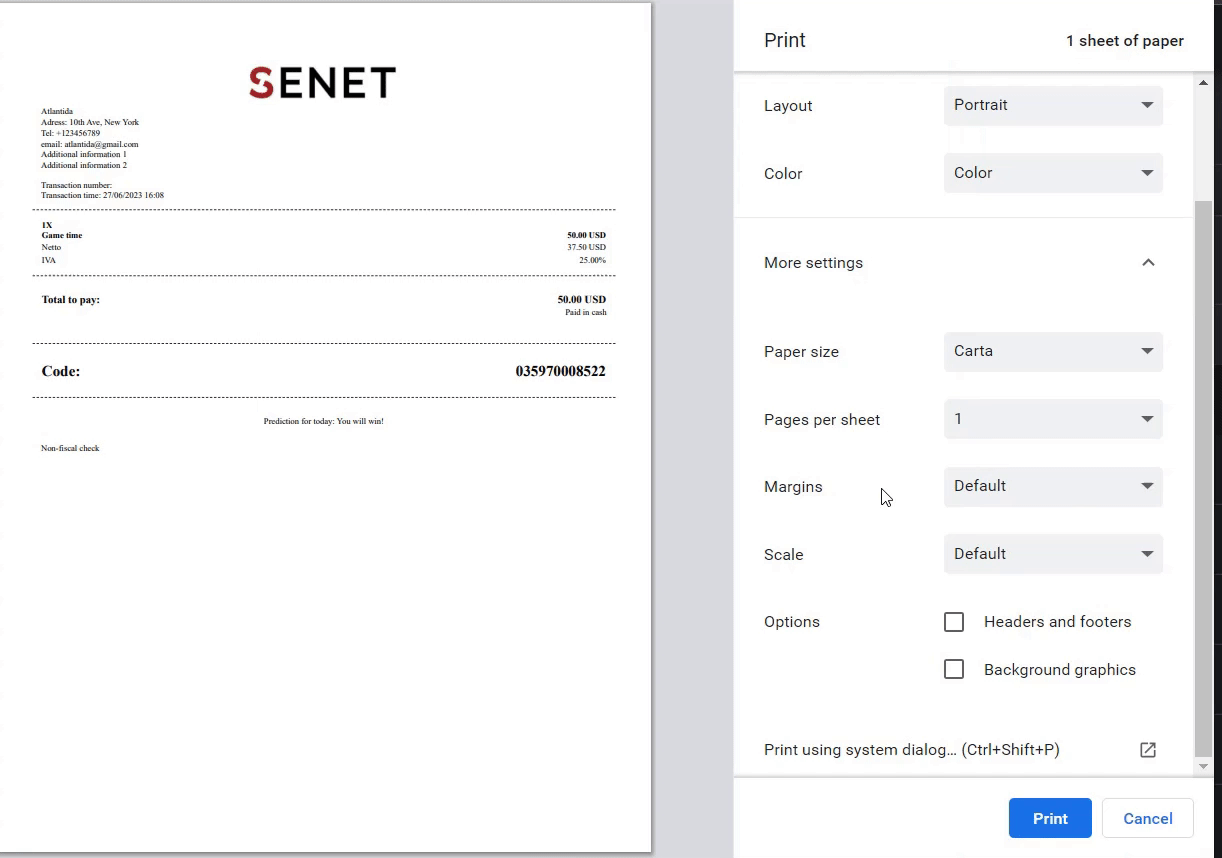Screen dimensions: 1222x858
Task: Open the Margins dropdown
Action: click(1052, 486)
